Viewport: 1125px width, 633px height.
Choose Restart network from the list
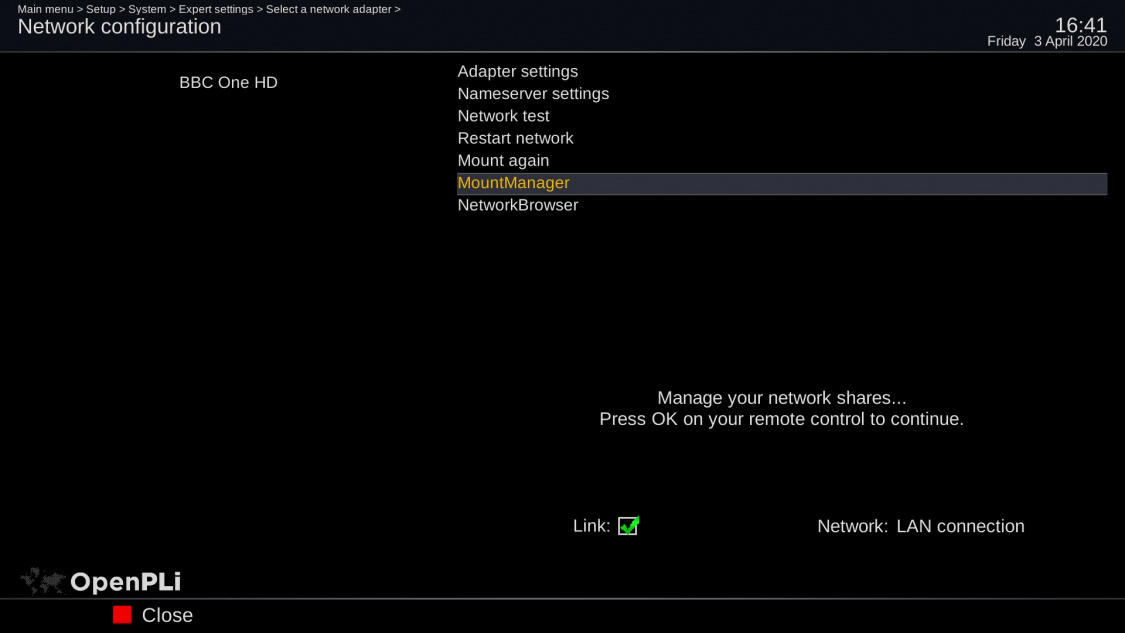click(x=515, y=138)
